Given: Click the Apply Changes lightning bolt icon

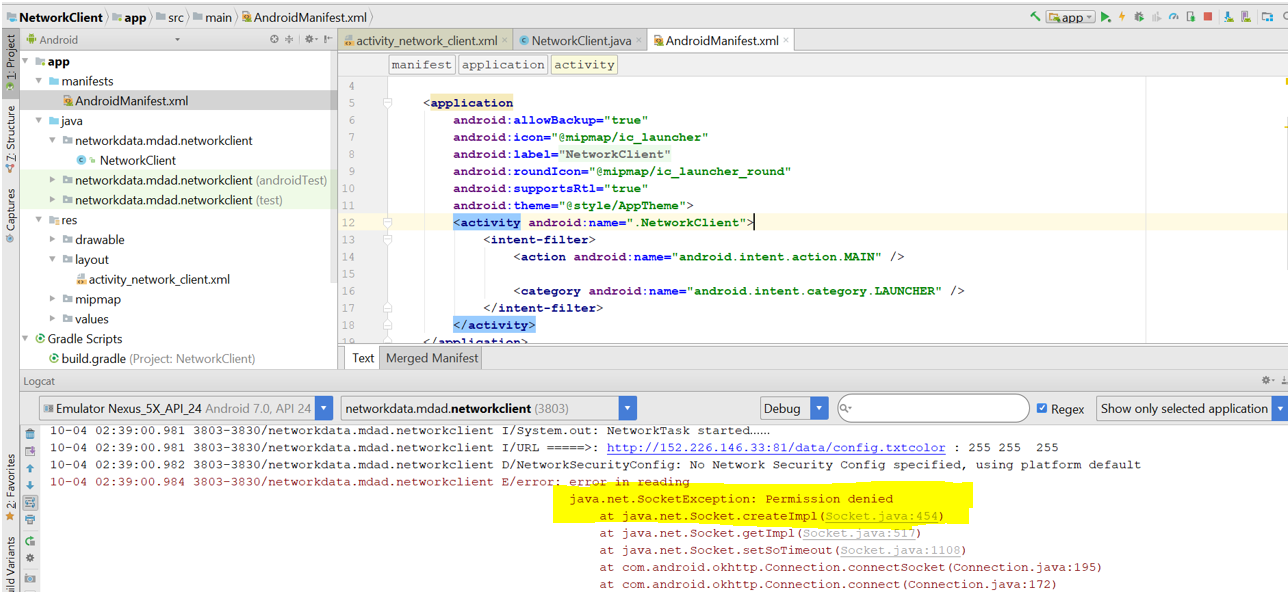Looking at the screenshot, I should (x=1122, y=17).
